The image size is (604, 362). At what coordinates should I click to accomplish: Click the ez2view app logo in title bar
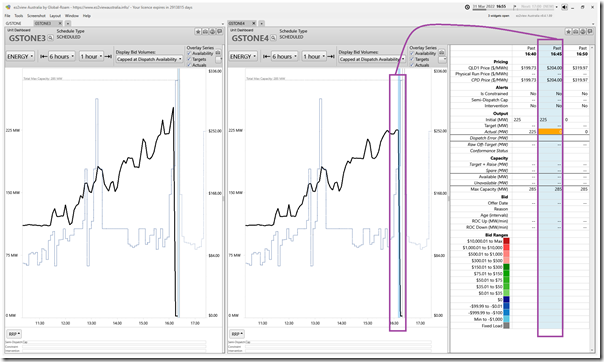(8, 7)
